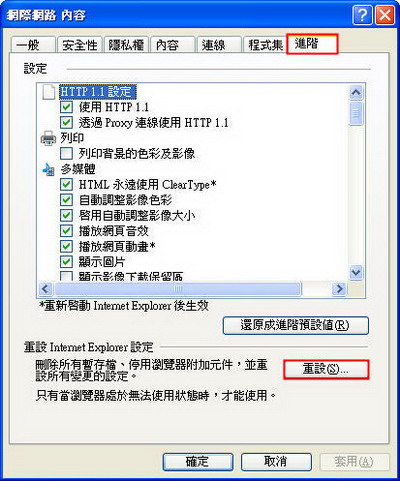Click the vertical scrollbar thumb in settings list
Image resolution: width=400 pixels, height=481 pixels.
tap(356, 113)
